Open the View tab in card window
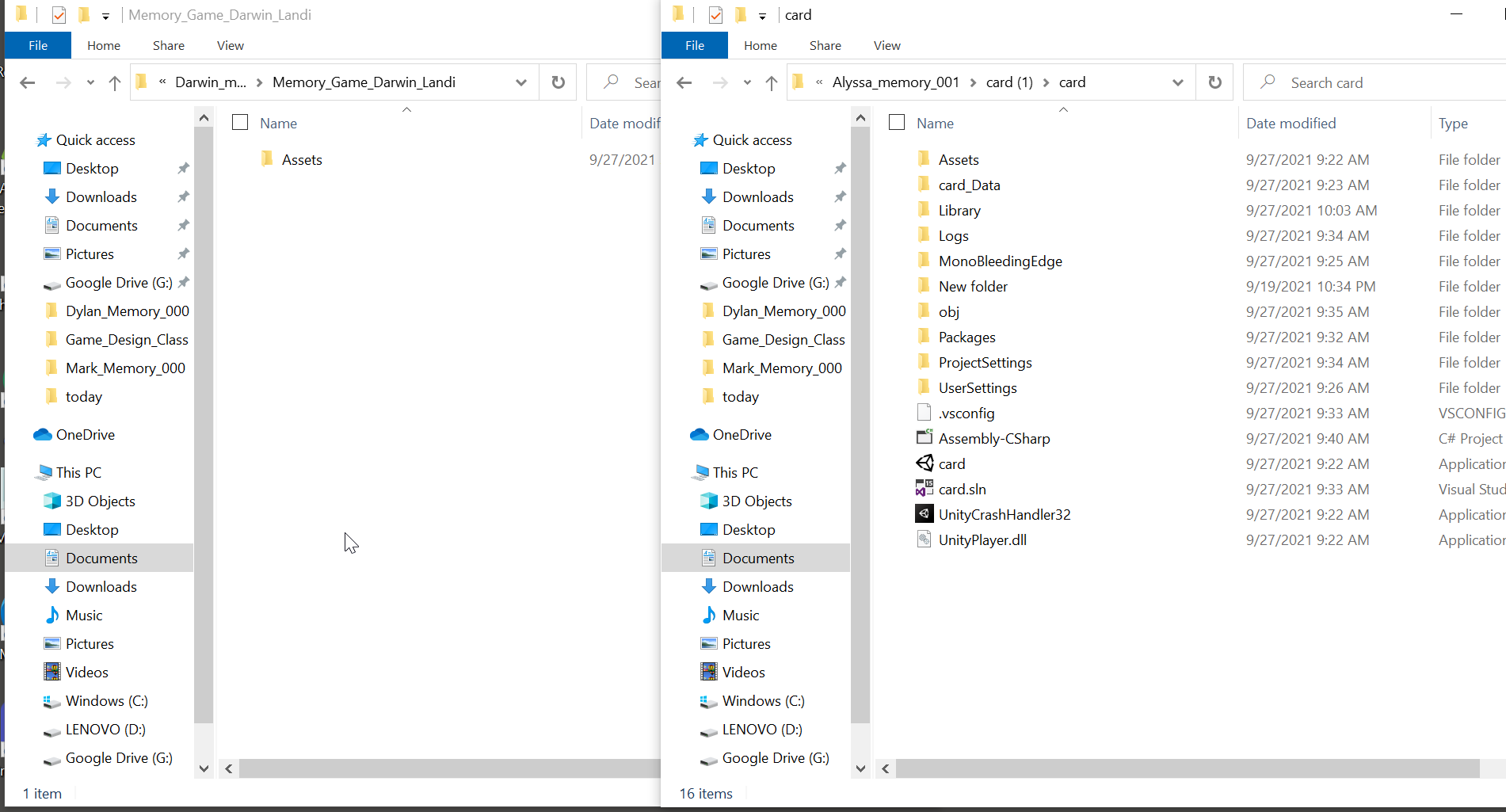Viewport: 1506px width, 812px height. (886, 45)
